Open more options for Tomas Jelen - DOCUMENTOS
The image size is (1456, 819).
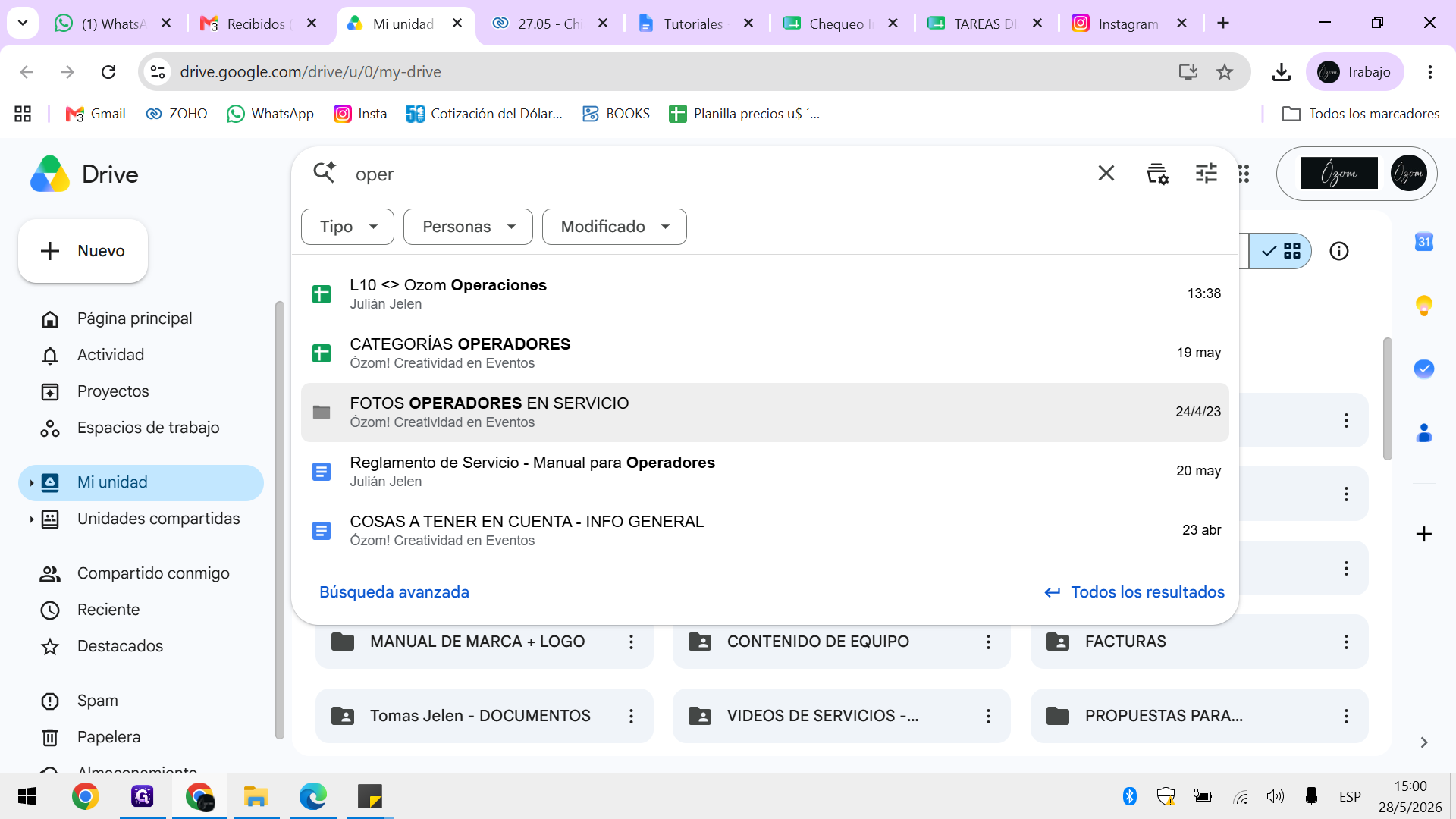click(x=631, y=716)
